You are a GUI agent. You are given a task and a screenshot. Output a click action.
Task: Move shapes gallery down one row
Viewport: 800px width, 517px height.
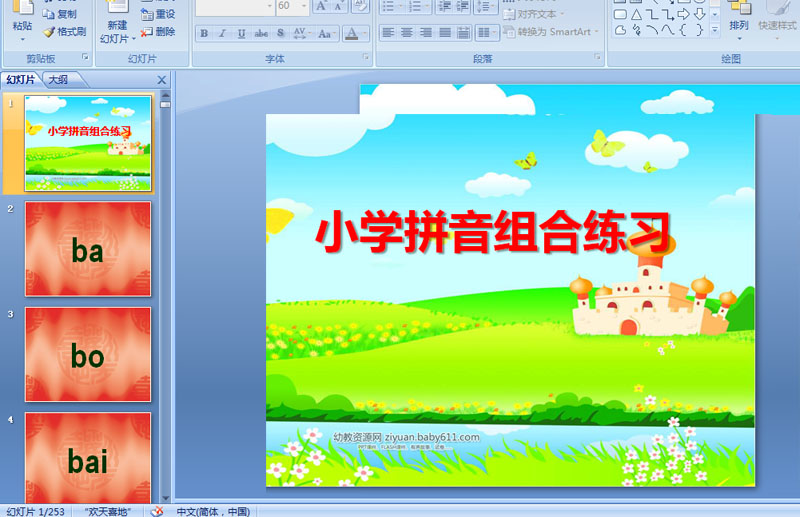(x=715, y=15)
